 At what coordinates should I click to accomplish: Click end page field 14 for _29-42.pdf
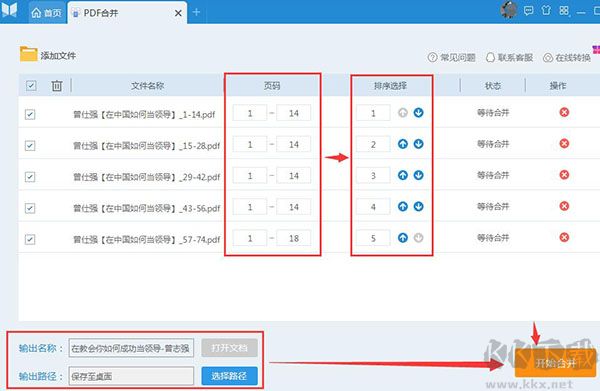pos(293,176)
